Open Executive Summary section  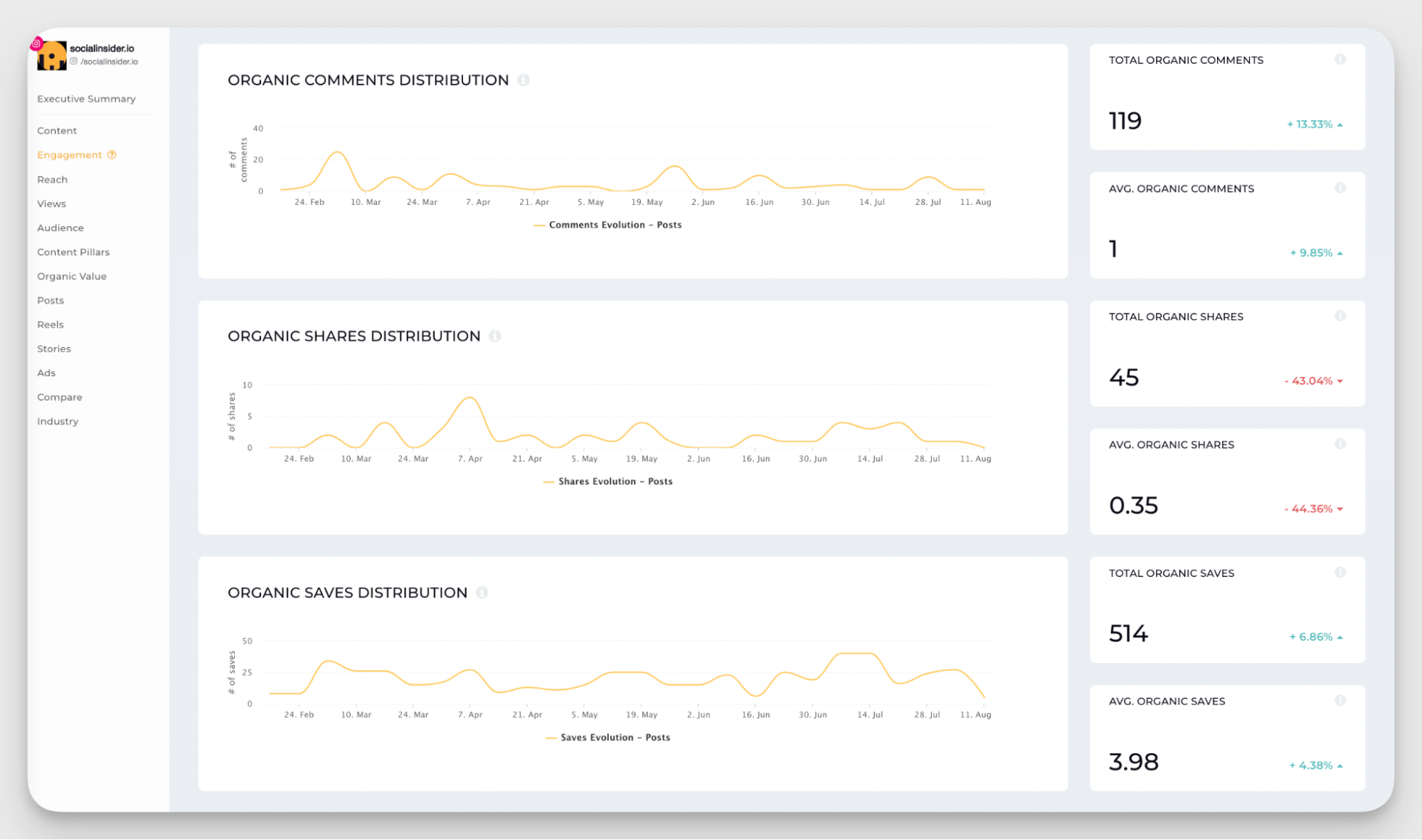(x=86, y=99)
